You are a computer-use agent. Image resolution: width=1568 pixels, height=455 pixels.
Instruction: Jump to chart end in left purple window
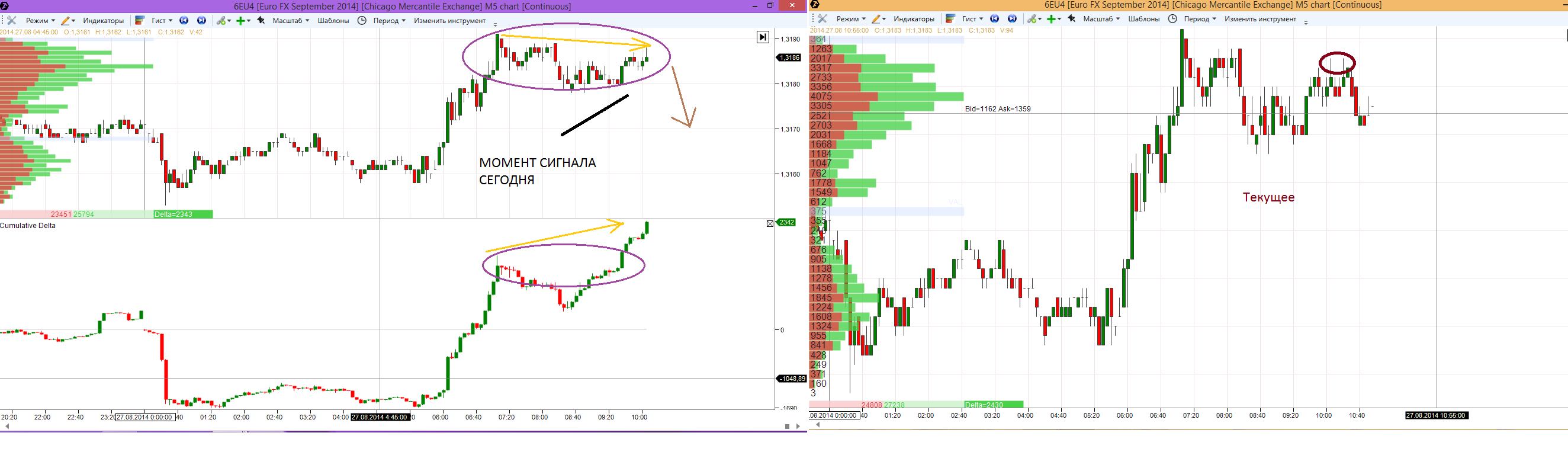[x=201, y=21]
